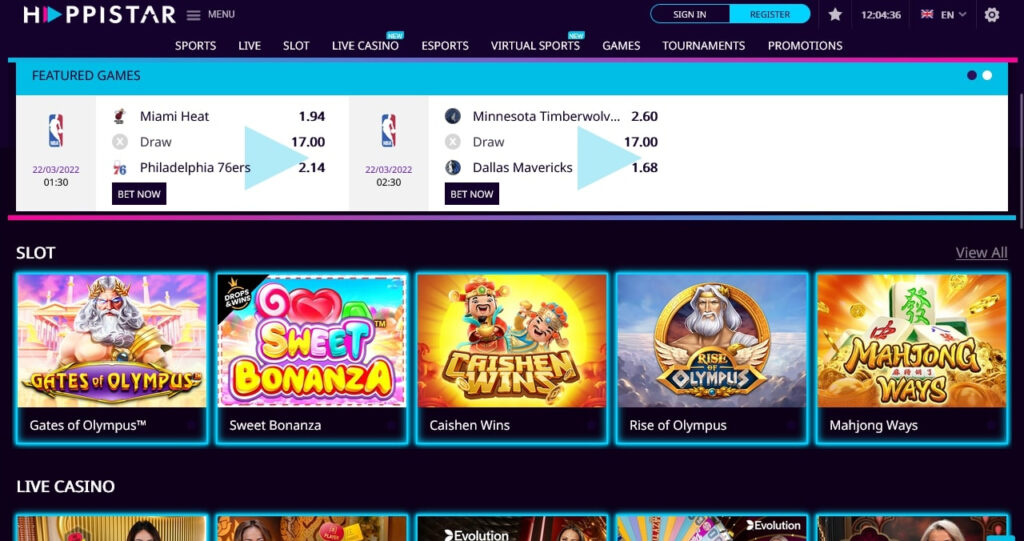
Task: Open the hamburger MENU icon
Action: [x=193, y=15]
